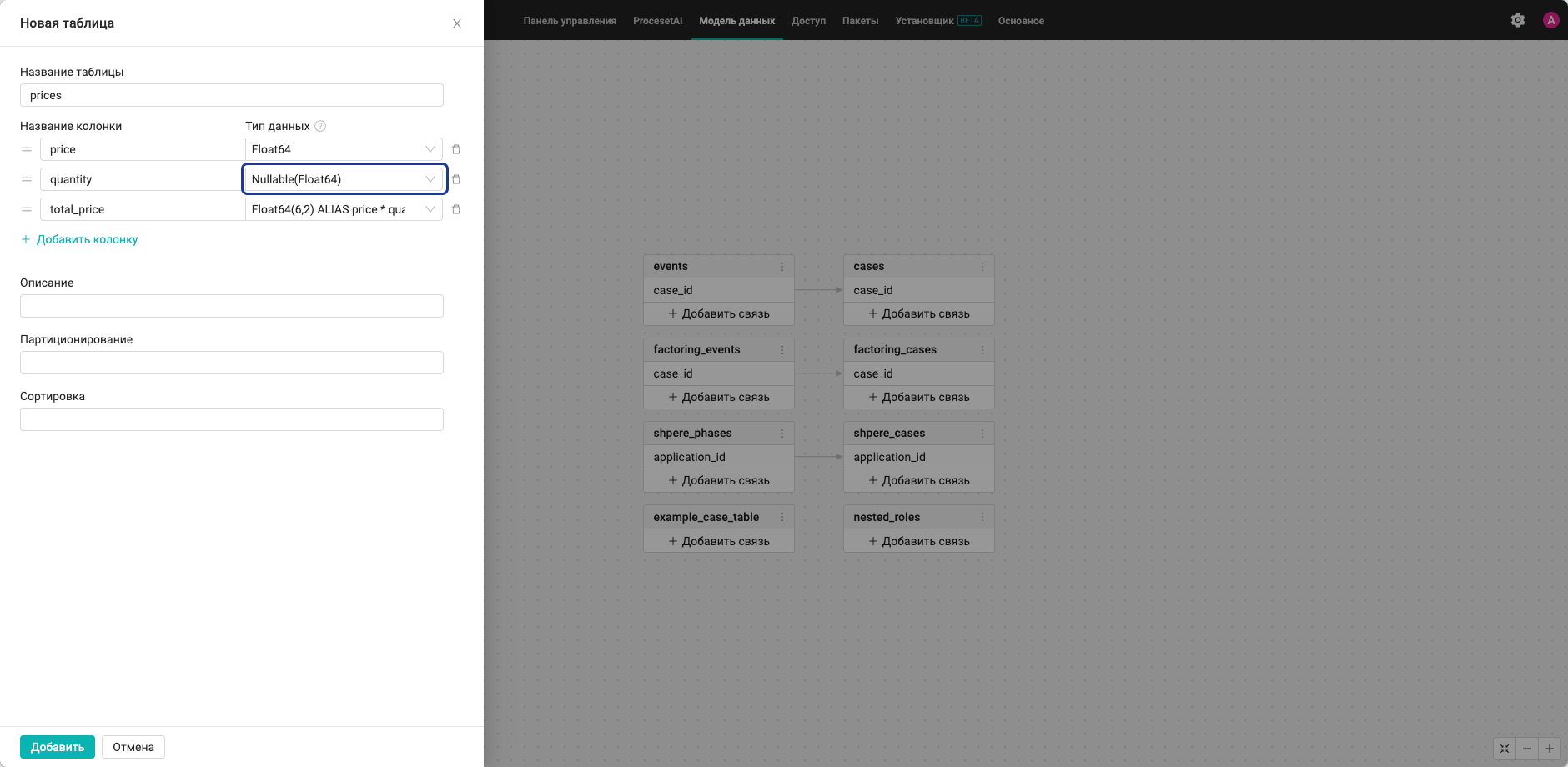Open the events table options menu
Viewport: 1568px width, 767px height.
(x=782, y=267)
